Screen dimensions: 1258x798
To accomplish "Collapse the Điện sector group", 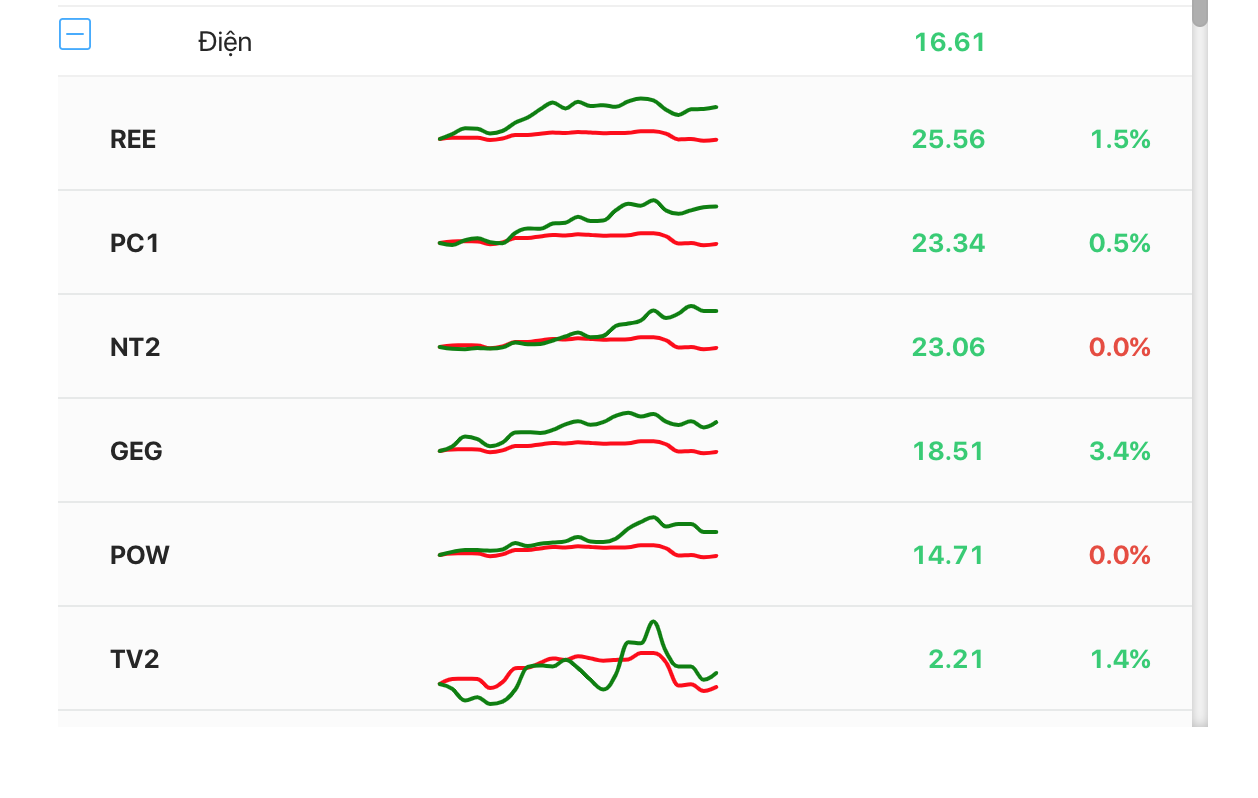I will (x=75, y=35).
